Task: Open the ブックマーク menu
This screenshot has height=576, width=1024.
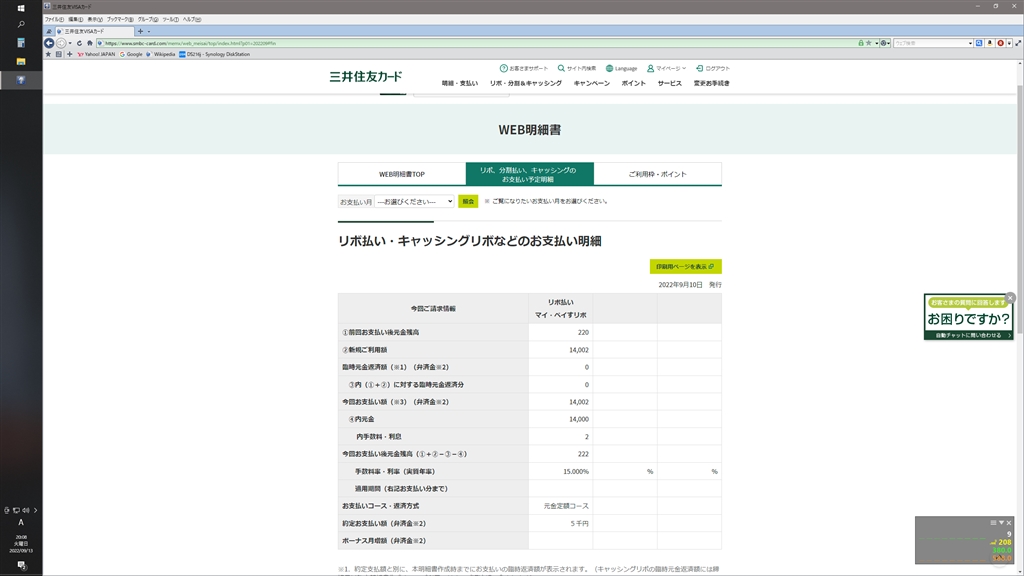Action: (x=120, y=20)
